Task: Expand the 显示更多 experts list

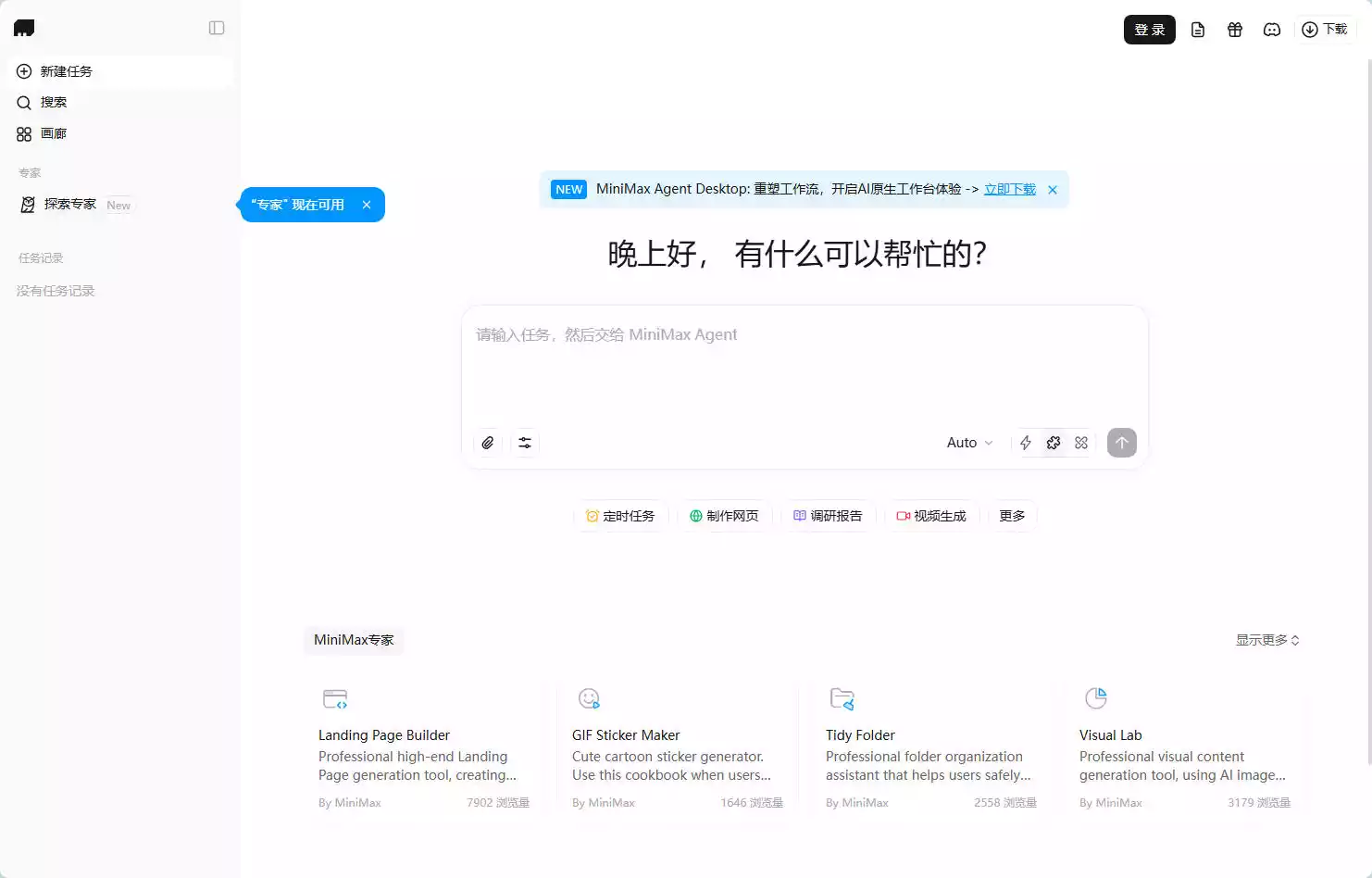Action: tap(1267, 640)
